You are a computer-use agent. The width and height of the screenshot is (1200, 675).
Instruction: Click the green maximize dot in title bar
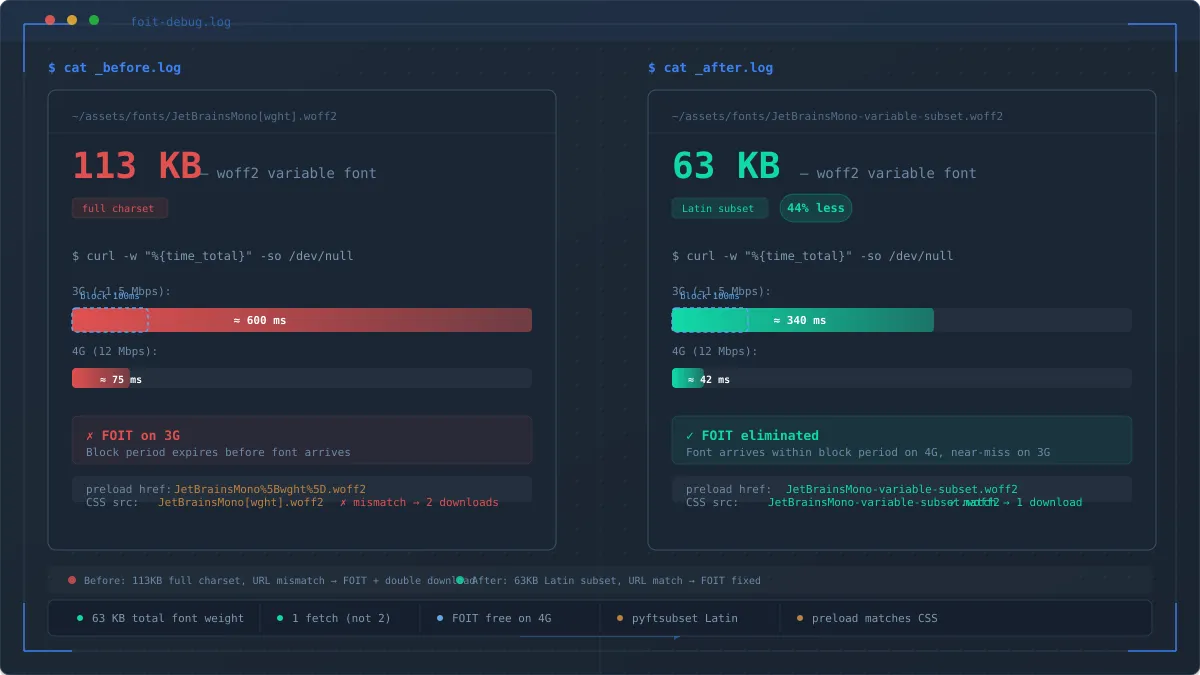[94, 20]
